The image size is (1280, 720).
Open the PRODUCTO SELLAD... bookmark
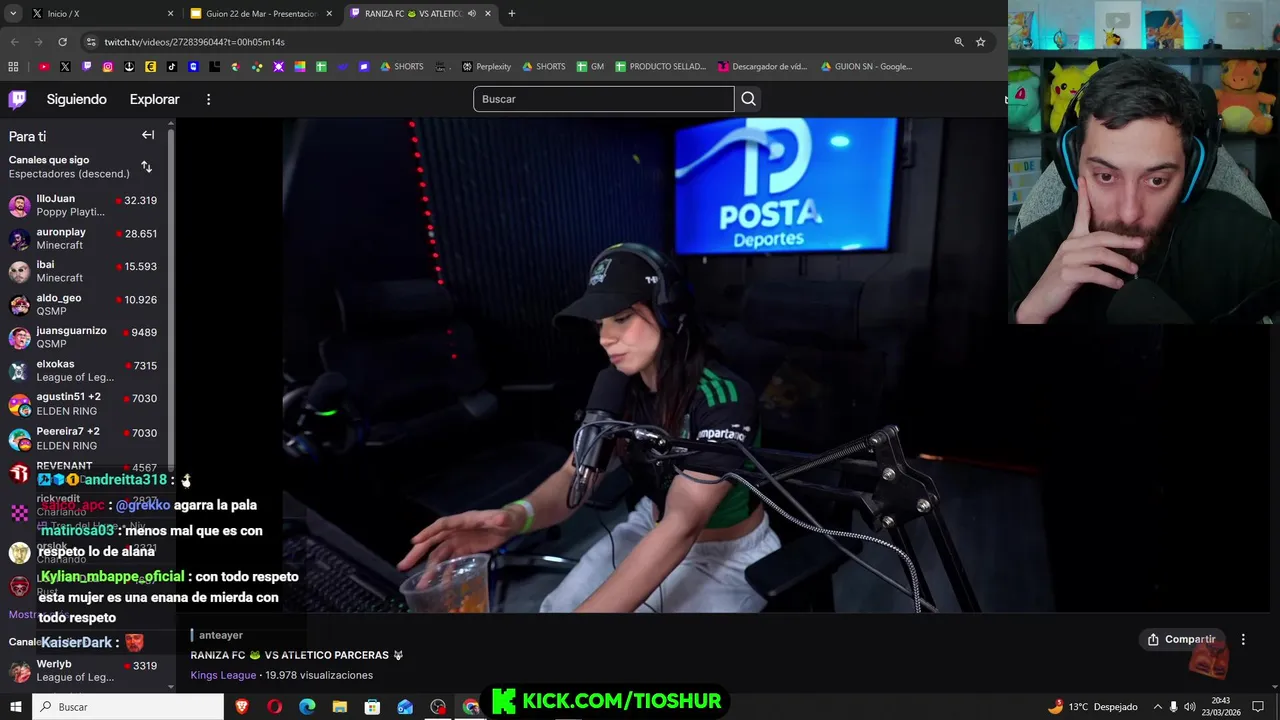pos(661,67)
